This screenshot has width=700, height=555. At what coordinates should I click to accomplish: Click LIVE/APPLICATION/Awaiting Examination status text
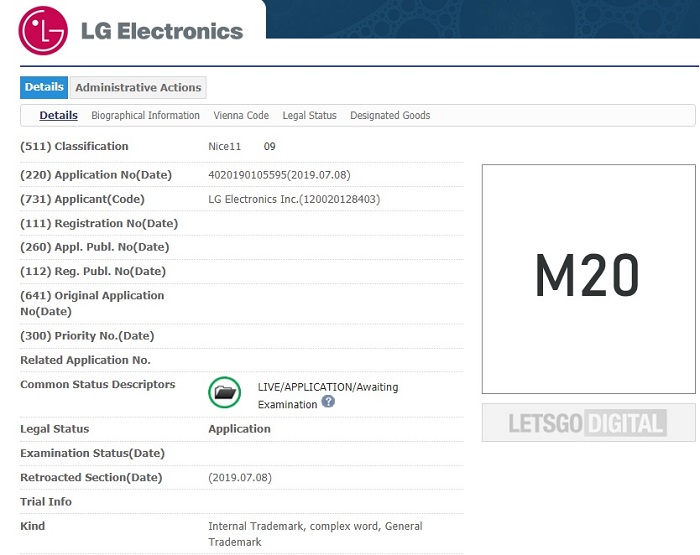[x=328, y=395]
